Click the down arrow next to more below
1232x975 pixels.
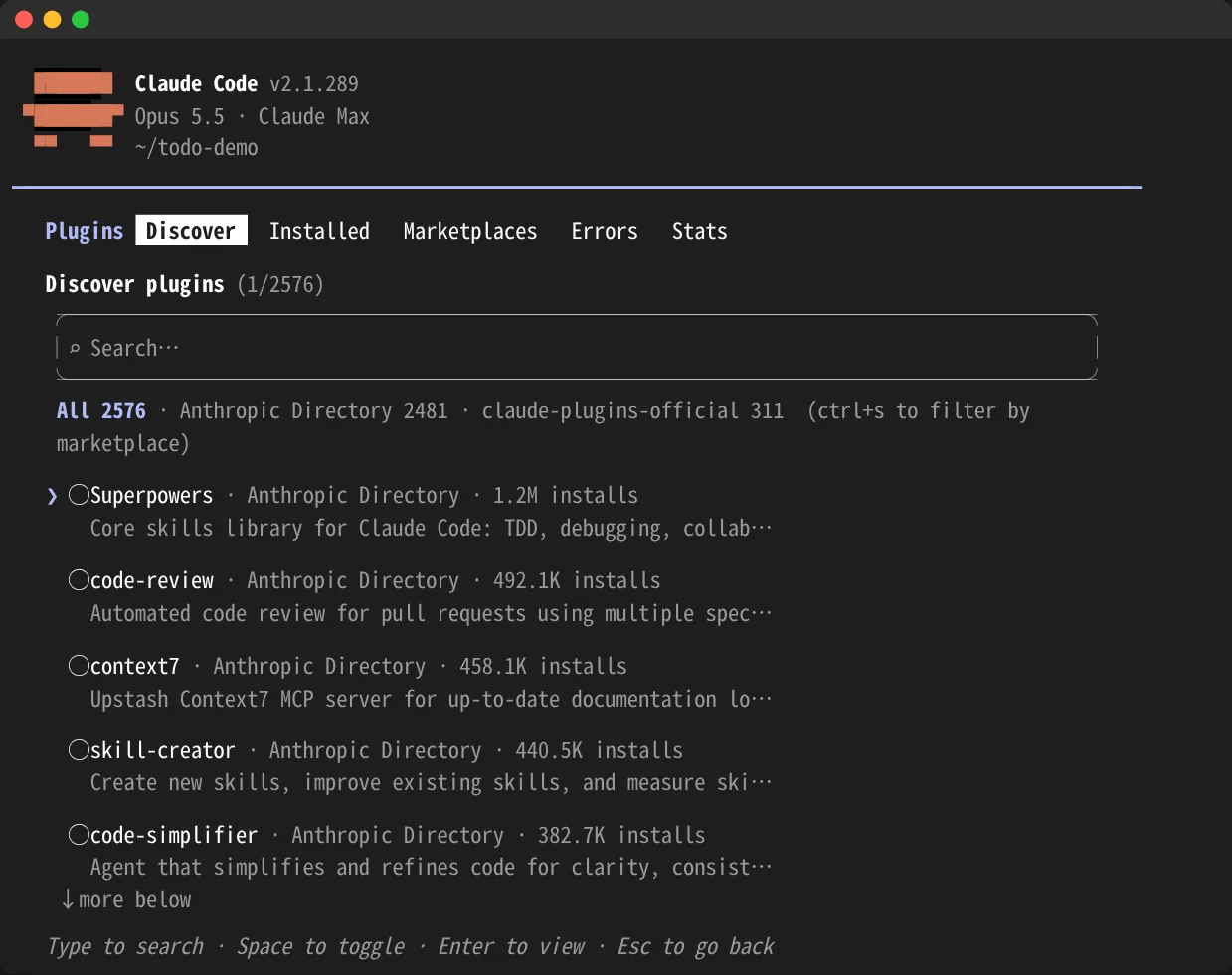pos(68,899)
